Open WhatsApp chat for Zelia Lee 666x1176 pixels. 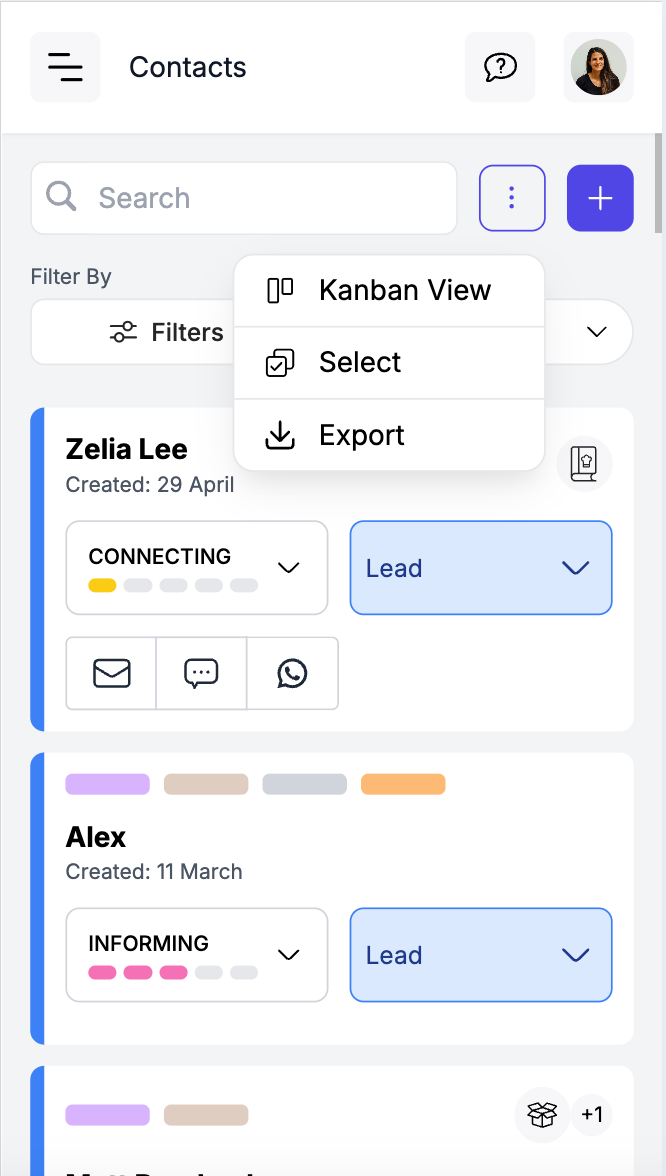tap(292, 673)
